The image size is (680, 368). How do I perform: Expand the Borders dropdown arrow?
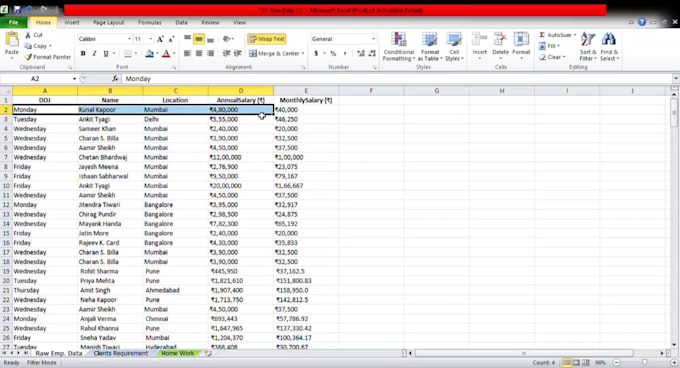(136, 53)
